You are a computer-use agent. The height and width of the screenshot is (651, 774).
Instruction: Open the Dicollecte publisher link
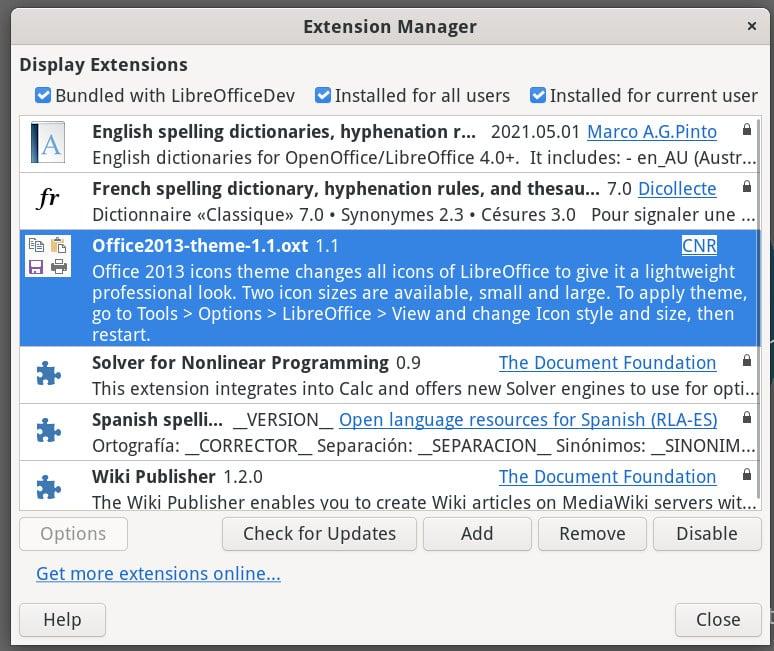coord(677,188)
